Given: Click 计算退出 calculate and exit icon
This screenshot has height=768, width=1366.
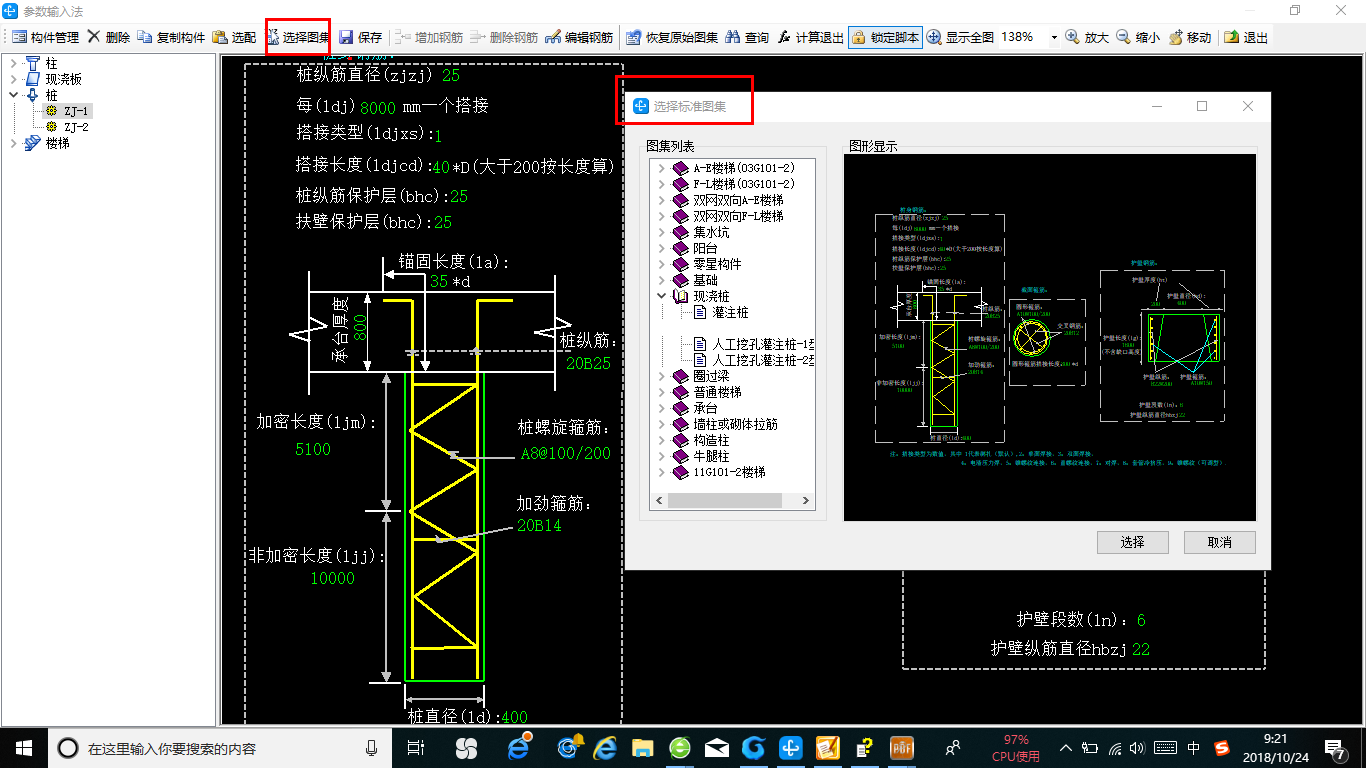Looking at the screenshot, I should pyautogui.click(x=784, y=37).
